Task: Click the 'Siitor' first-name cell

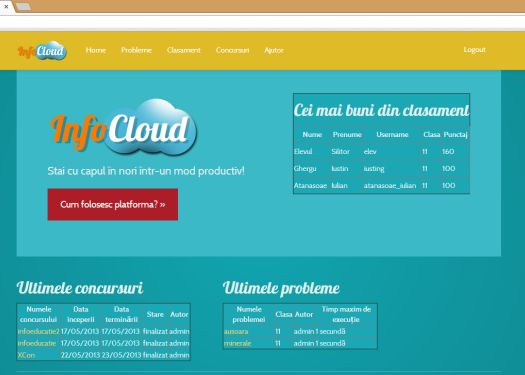Action: [341, 152]
